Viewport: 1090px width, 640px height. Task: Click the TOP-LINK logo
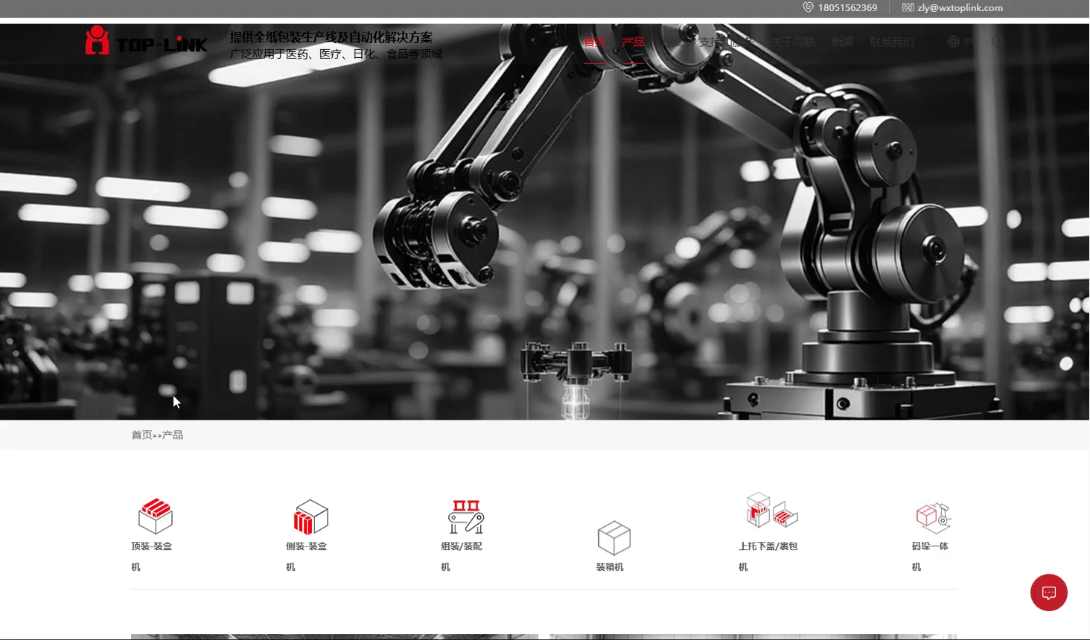click(x=146, y=41)
